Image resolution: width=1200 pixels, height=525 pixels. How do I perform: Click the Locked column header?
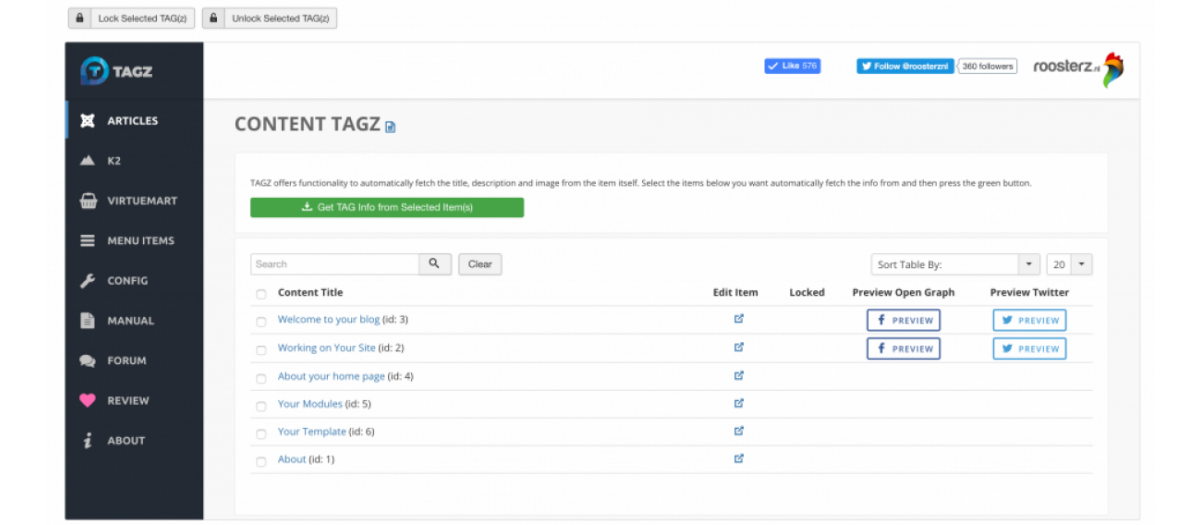coord(807,293)
